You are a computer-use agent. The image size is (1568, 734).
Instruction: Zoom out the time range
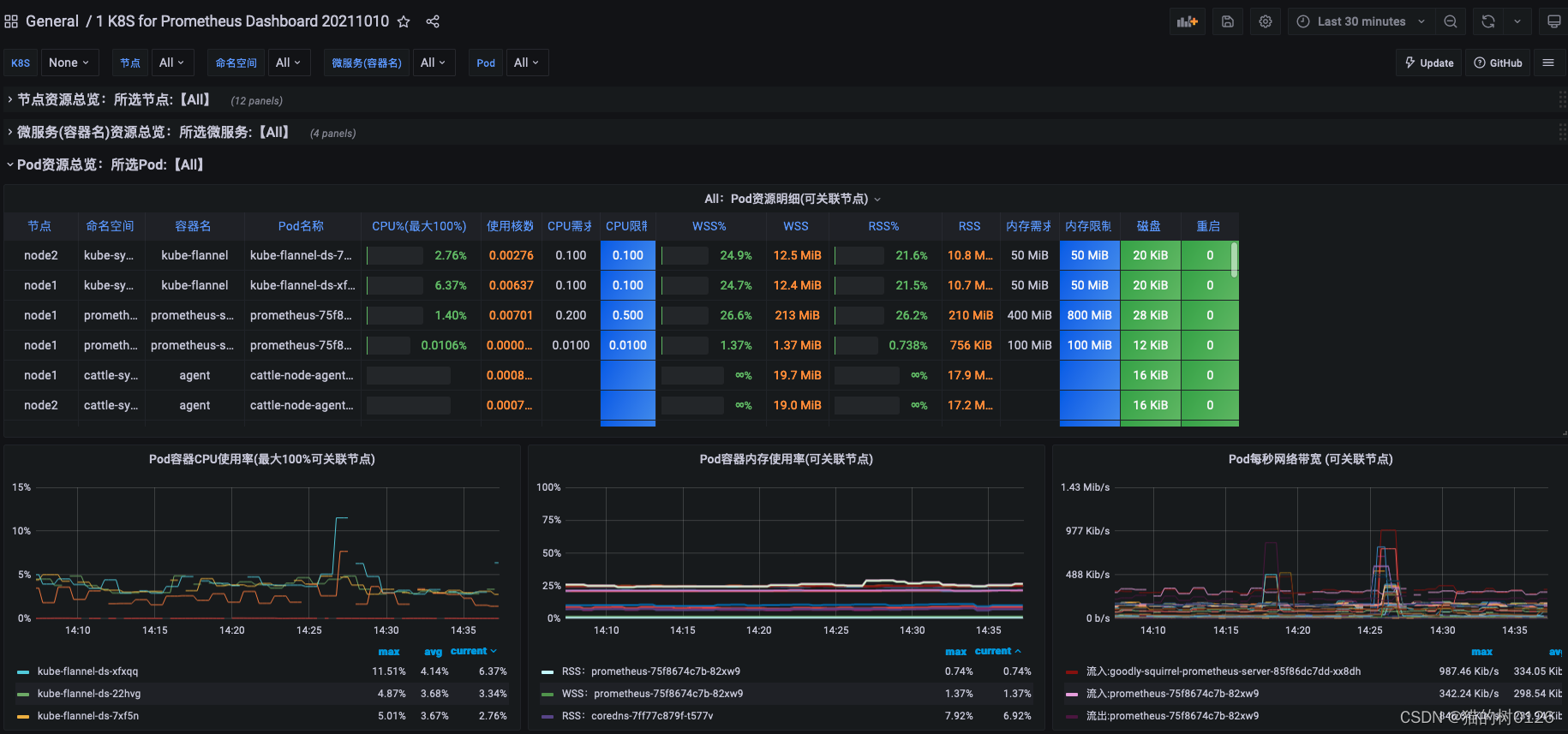pyautogui.click(x=1451, y=21)
